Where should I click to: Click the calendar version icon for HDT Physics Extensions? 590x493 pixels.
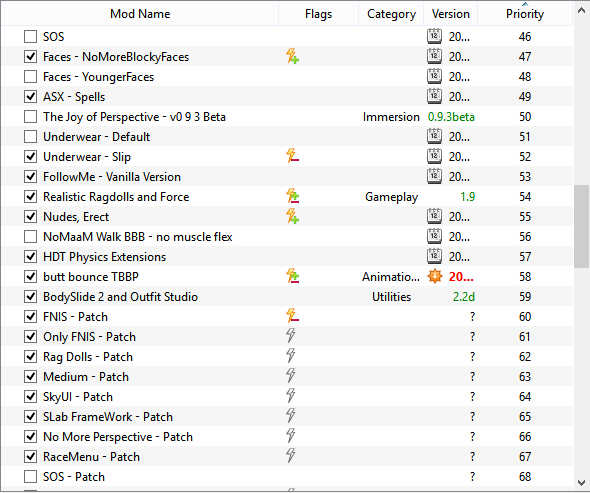coord(434,256)
